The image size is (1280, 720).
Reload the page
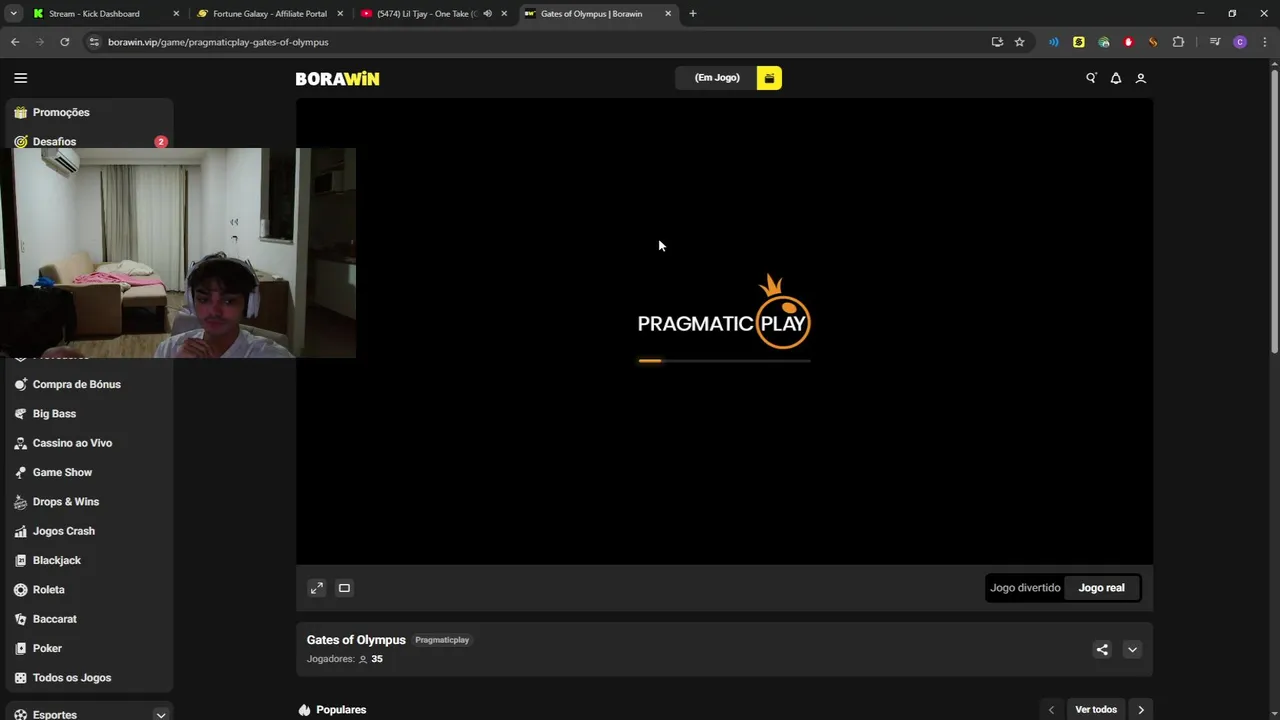(x=65, y=42)
